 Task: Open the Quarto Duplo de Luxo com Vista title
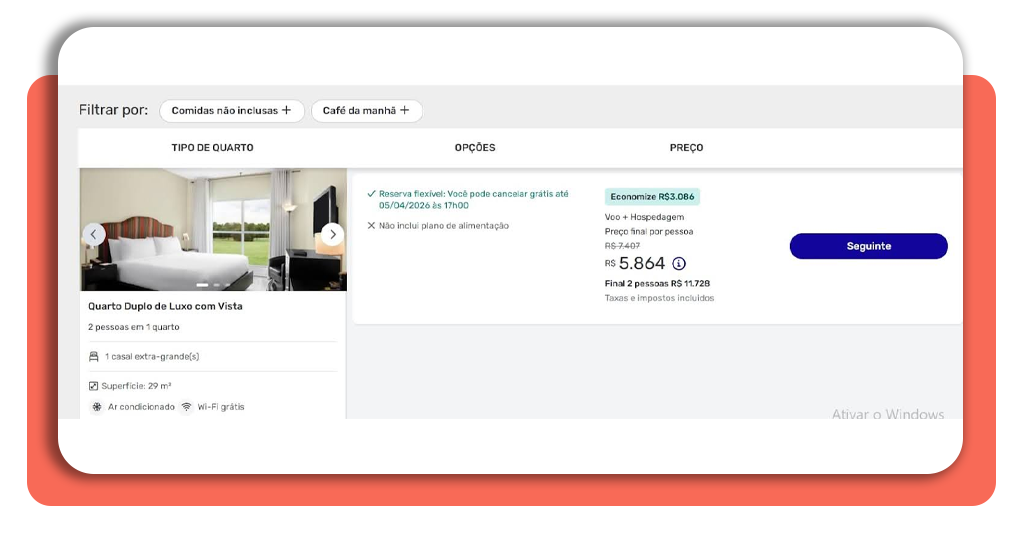[165, 306]
